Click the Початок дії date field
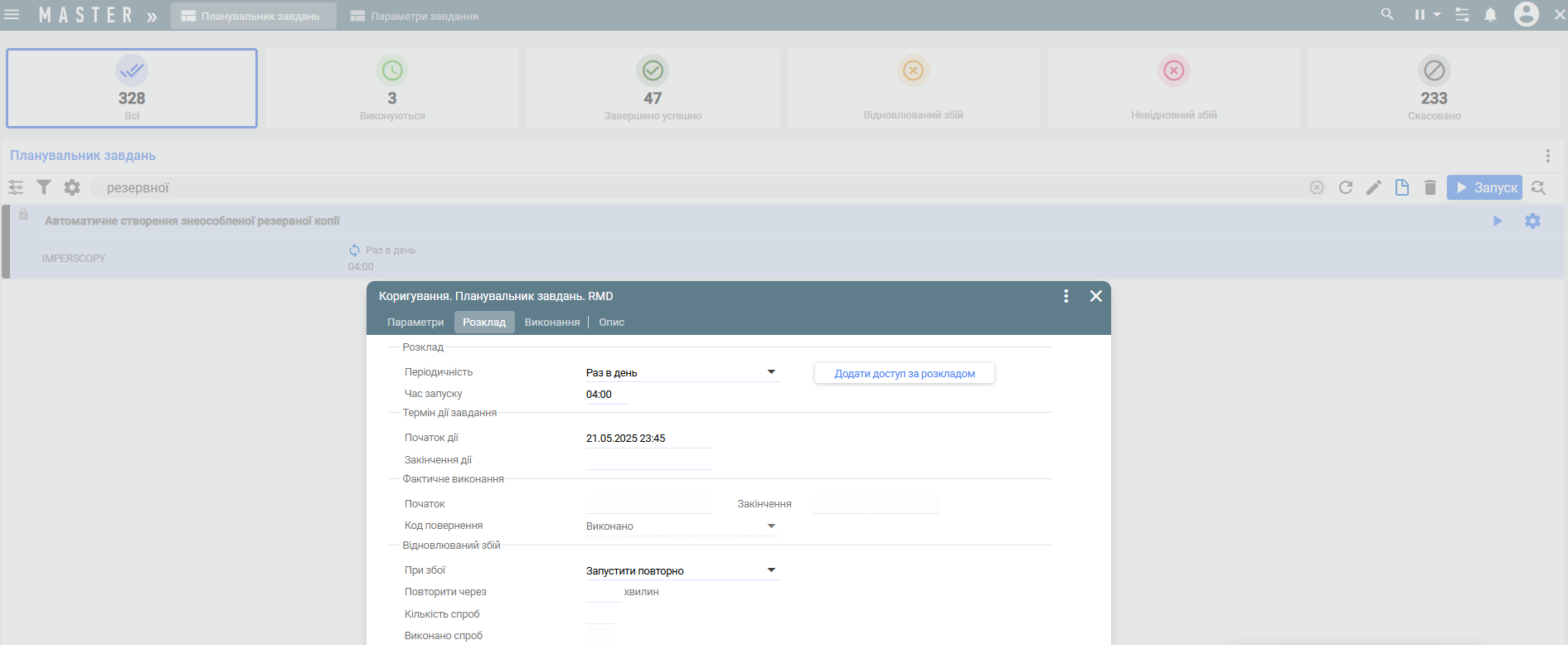The height and width of the screenshot is (645, 1568). (648, 439)
